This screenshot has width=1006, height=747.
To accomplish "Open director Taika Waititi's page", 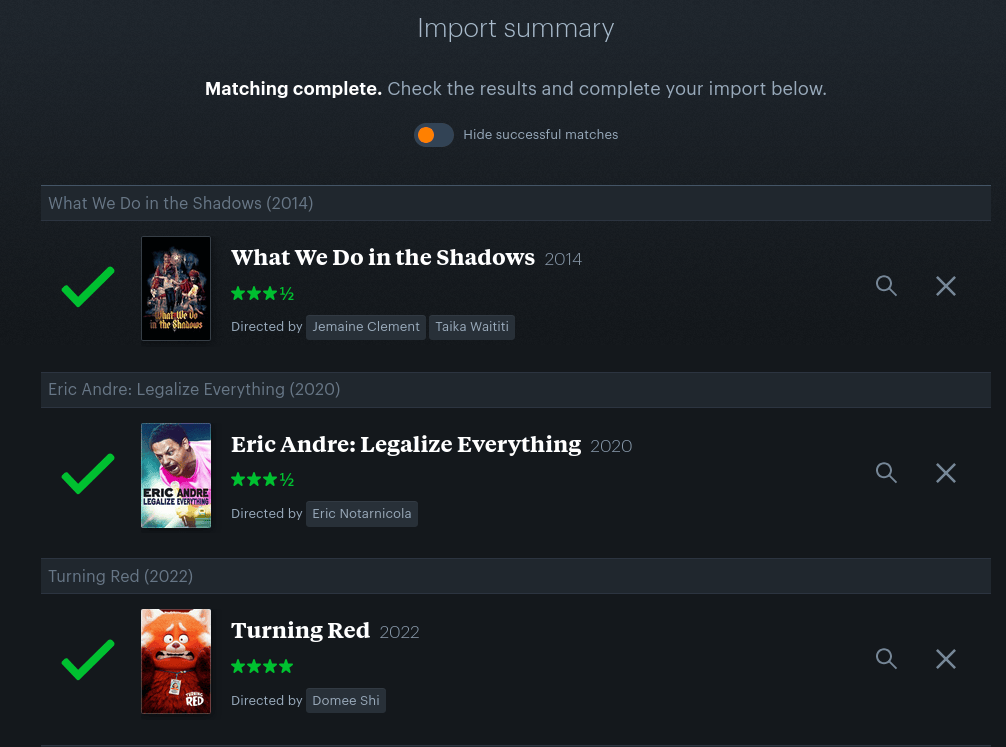I will [x=472, y=327].
